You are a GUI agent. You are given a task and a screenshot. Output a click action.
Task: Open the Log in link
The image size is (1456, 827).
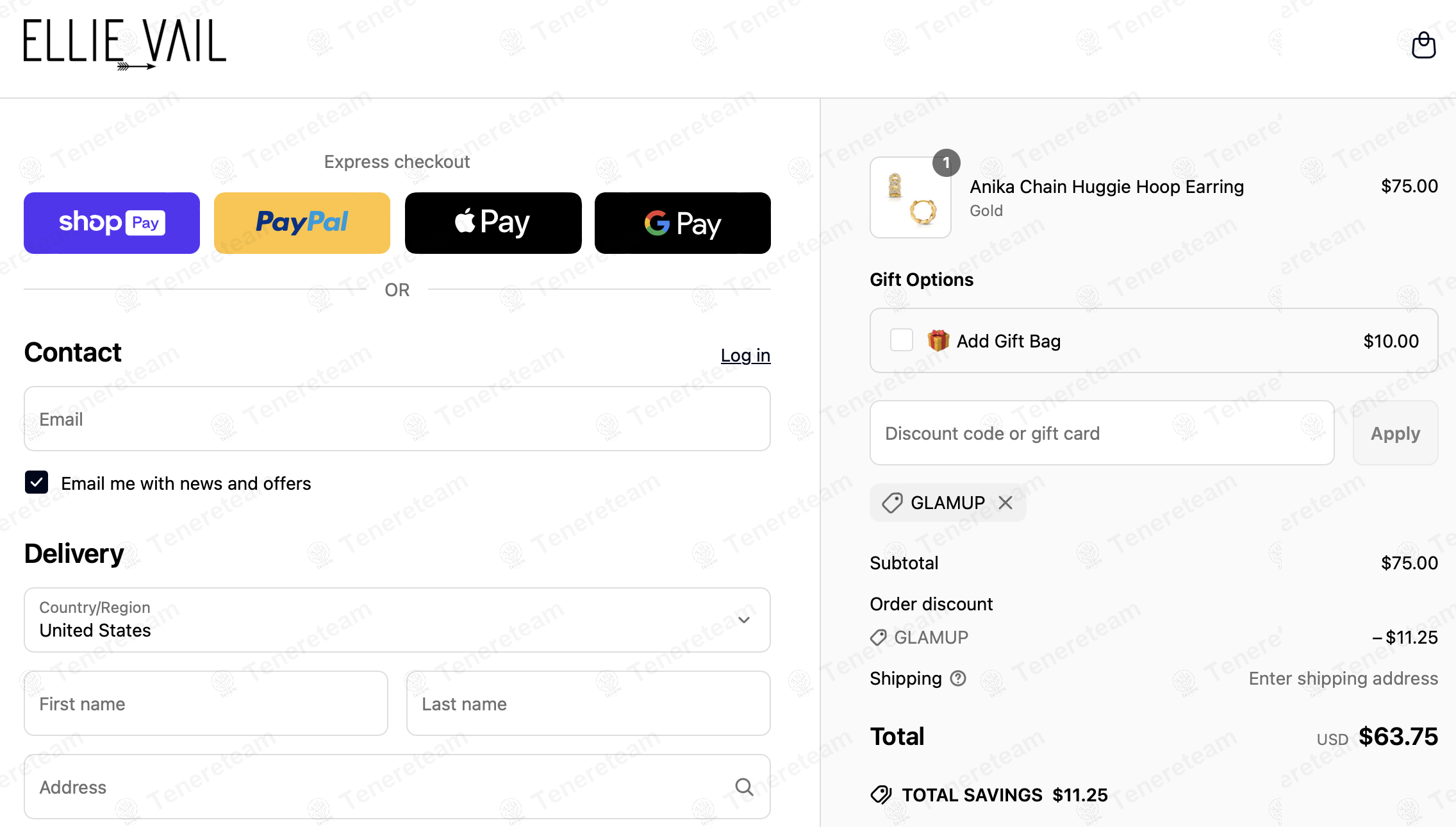point(745,355)
